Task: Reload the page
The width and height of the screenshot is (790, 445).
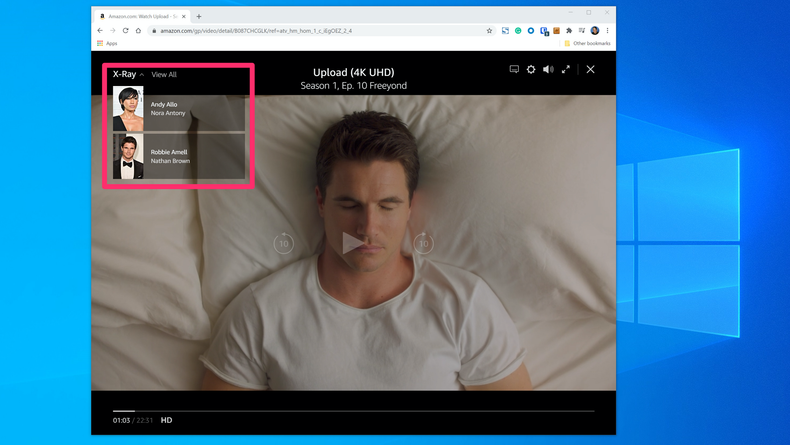Action: coord(126,31)
